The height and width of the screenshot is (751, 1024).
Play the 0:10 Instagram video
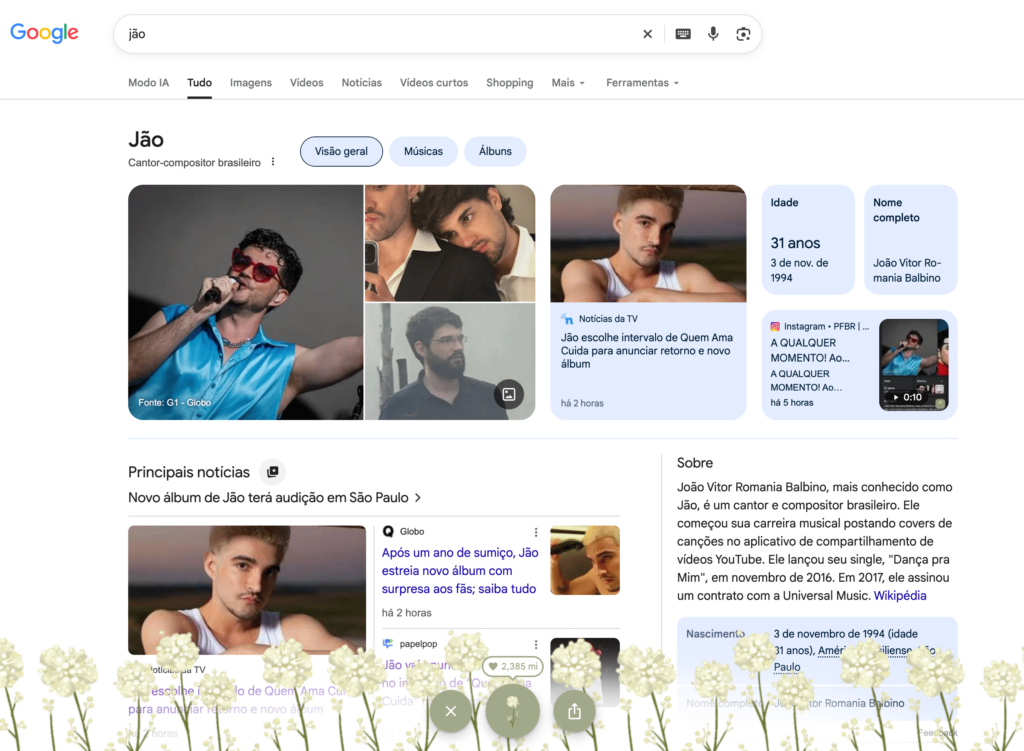click(913, 364)
